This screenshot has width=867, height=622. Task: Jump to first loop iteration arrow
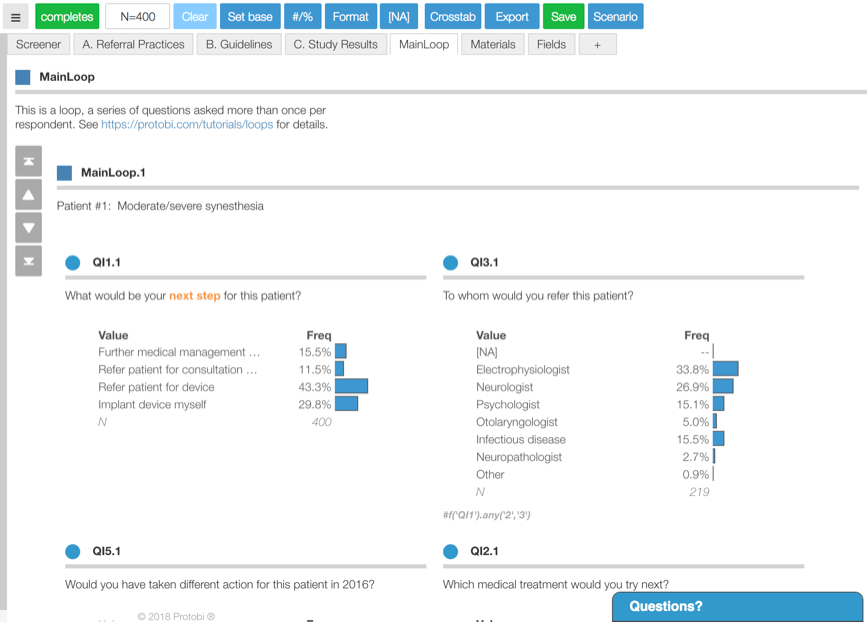[x=28, y=161]
